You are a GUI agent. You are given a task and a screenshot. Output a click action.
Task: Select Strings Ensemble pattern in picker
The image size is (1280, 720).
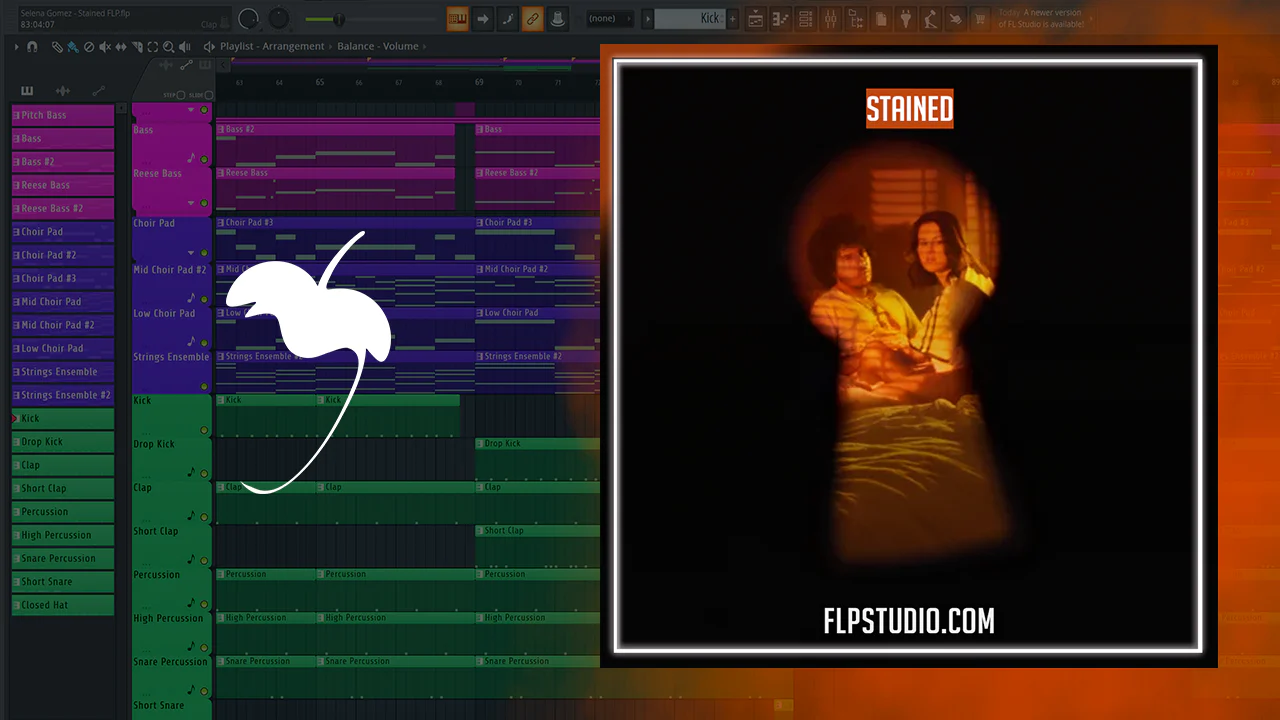click(x=63, y=371)
